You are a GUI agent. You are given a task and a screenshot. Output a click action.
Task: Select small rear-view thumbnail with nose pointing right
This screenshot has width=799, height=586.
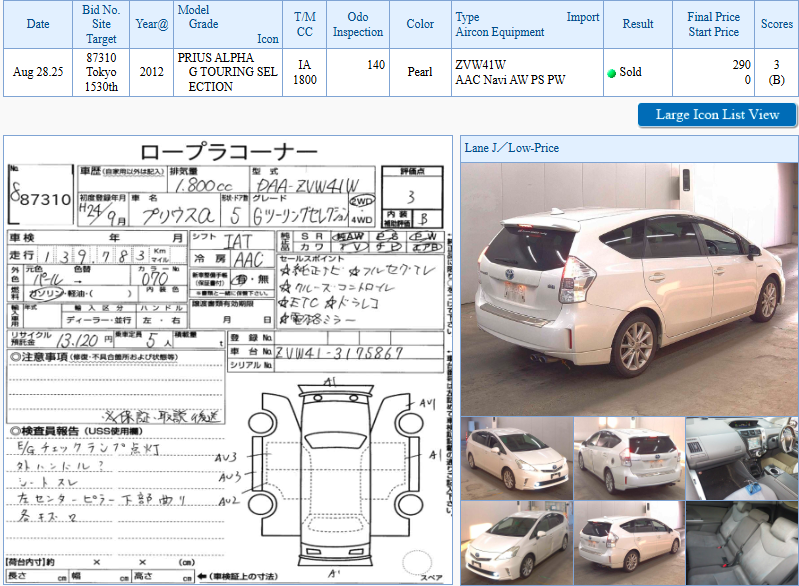pyautogui.click(x=628, y=542)
